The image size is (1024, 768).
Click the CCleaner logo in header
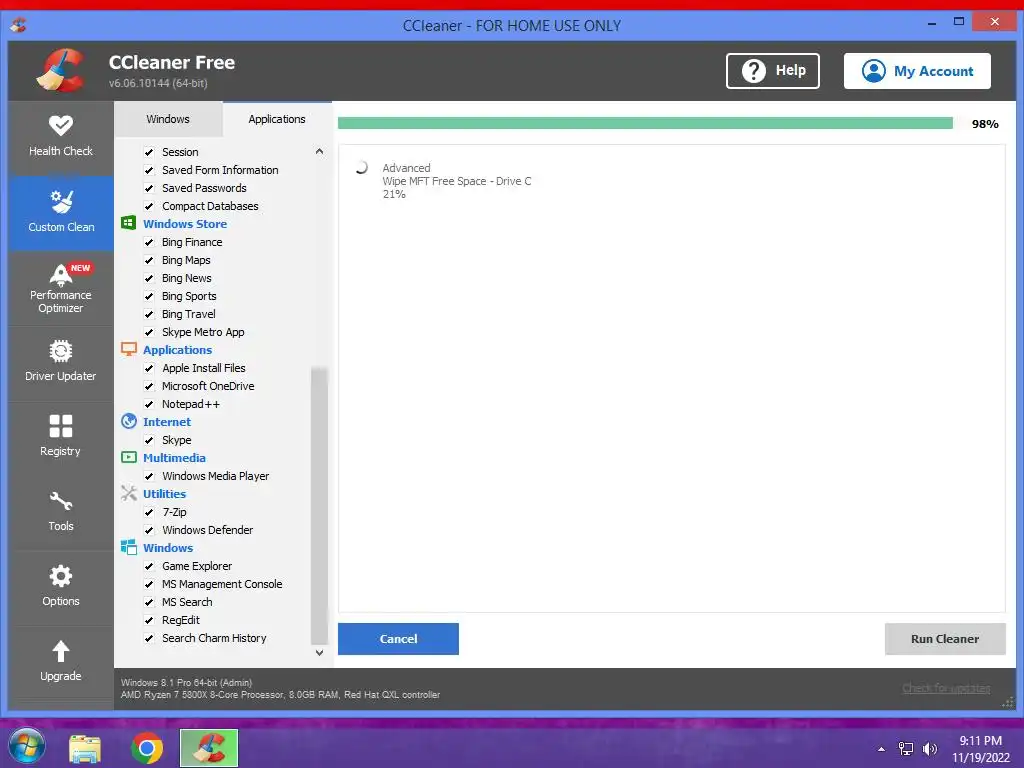[61, 71]
